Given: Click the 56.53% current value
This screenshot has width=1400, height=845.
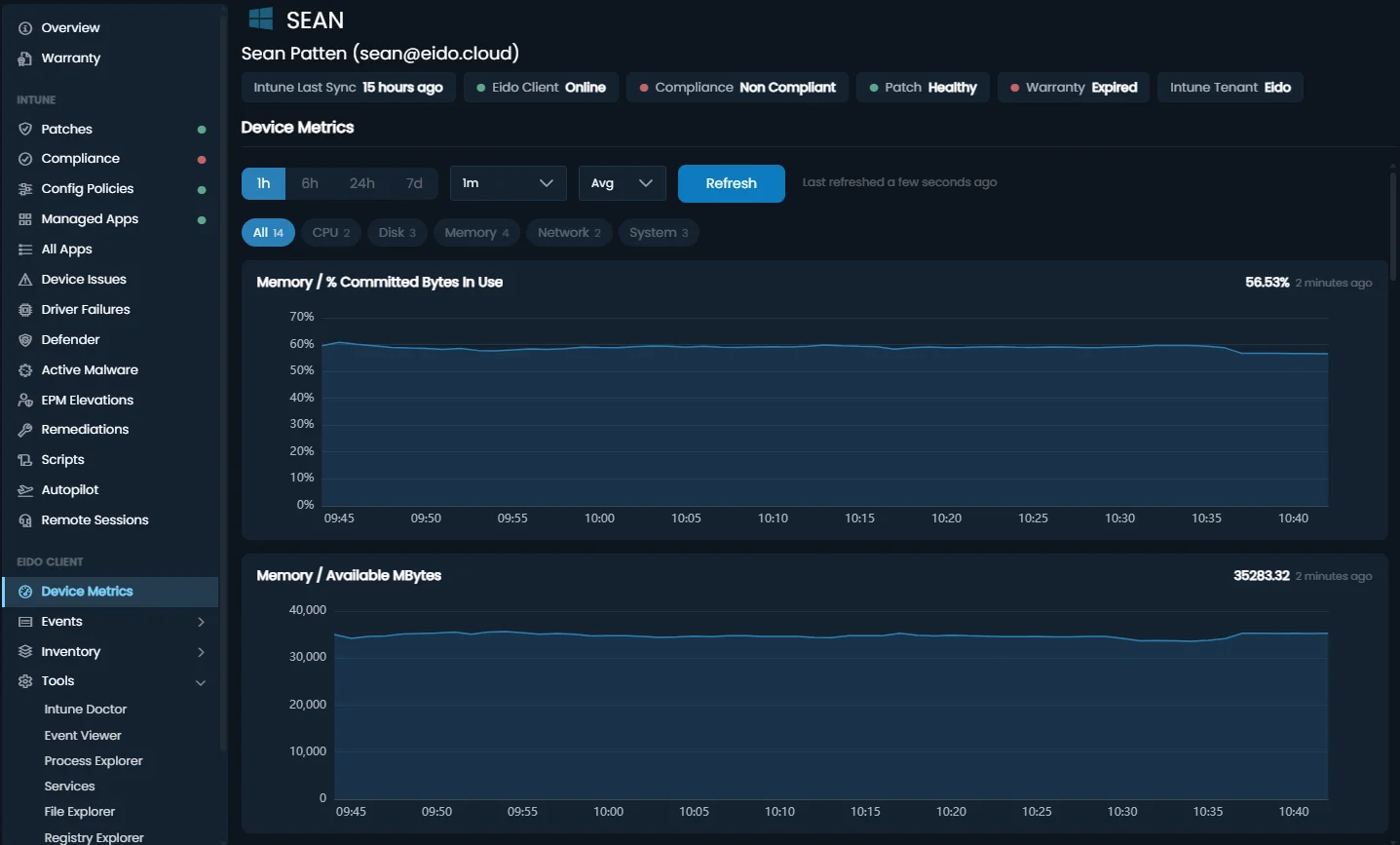Looking at the screenshot, I should click(1267, 283).
